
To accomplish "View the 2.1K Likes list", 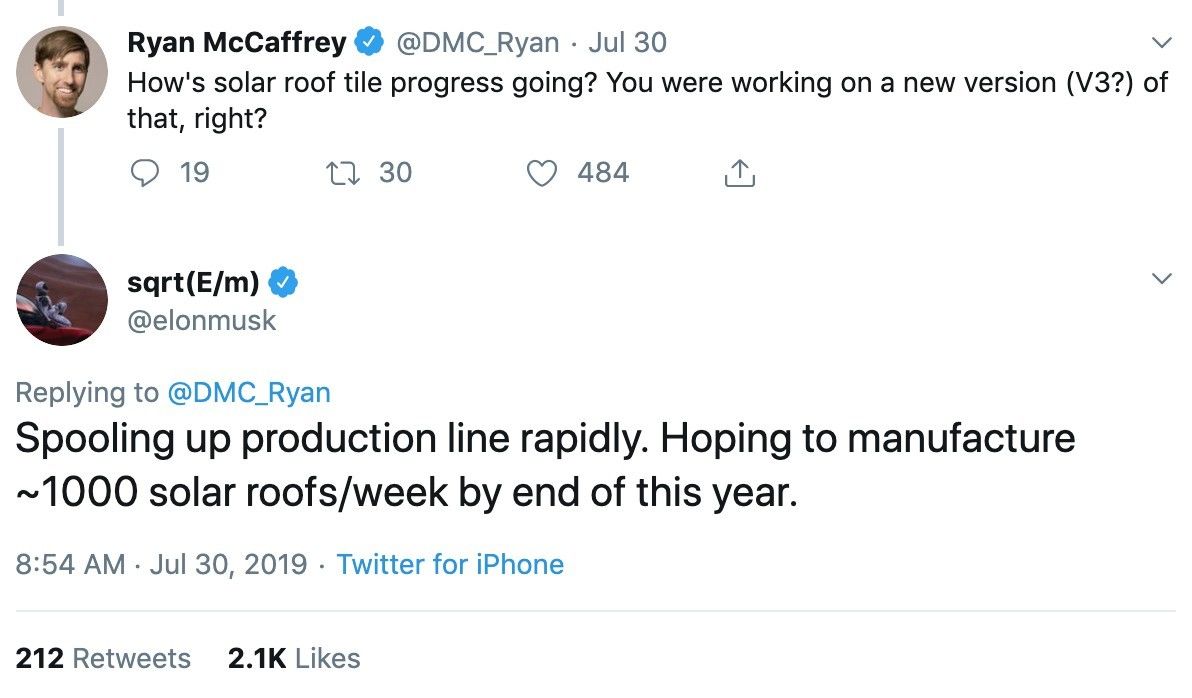I will click(294, 658).
